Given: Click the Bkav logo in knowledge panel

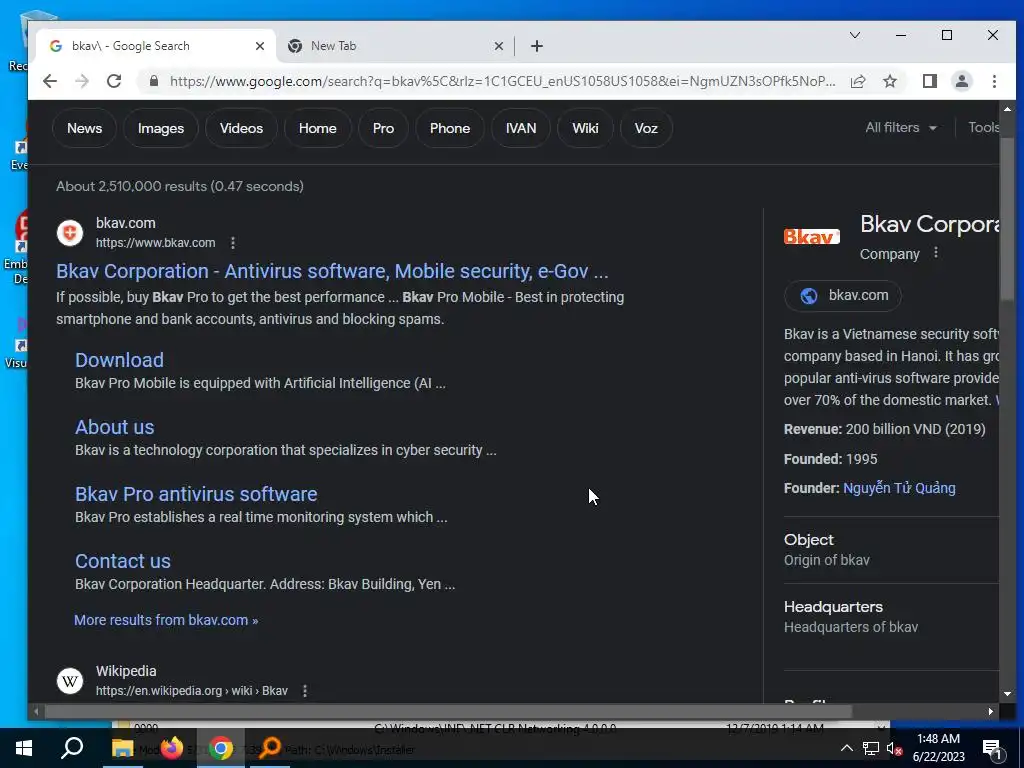Looking at the screenshot, I should (812, 236).
